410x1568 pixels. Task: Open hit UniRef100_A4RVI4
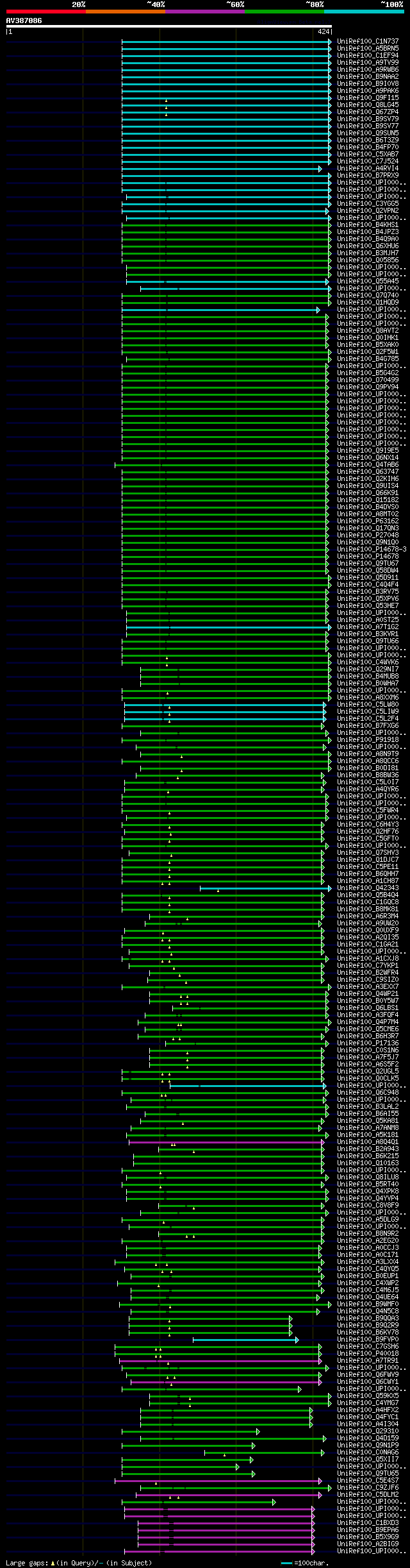368,169
